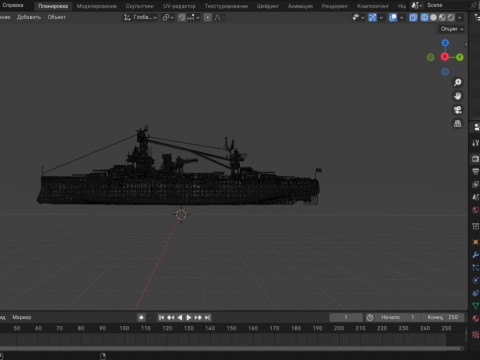Toggle the camera view icon
Image resolution: width=480 pixels, height=360 pixels.
pos(458,110)
